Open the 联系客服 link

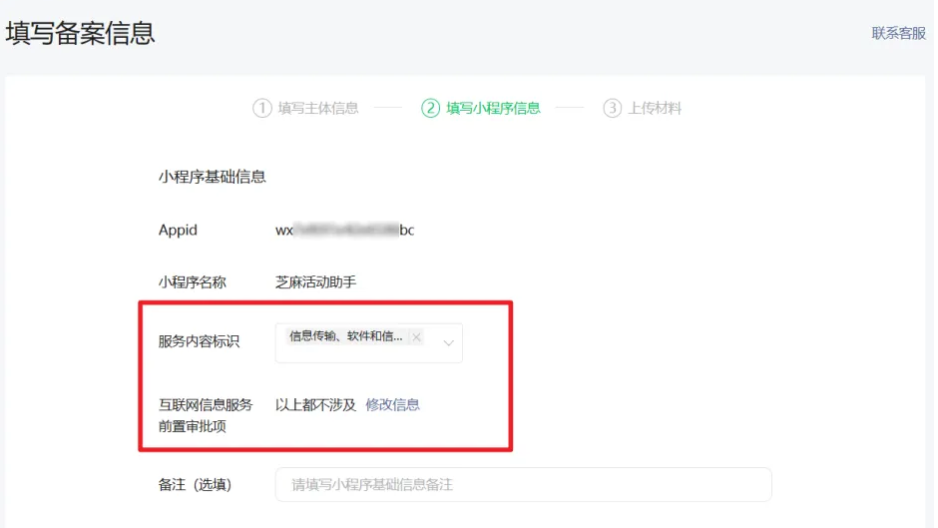(898, 33)
